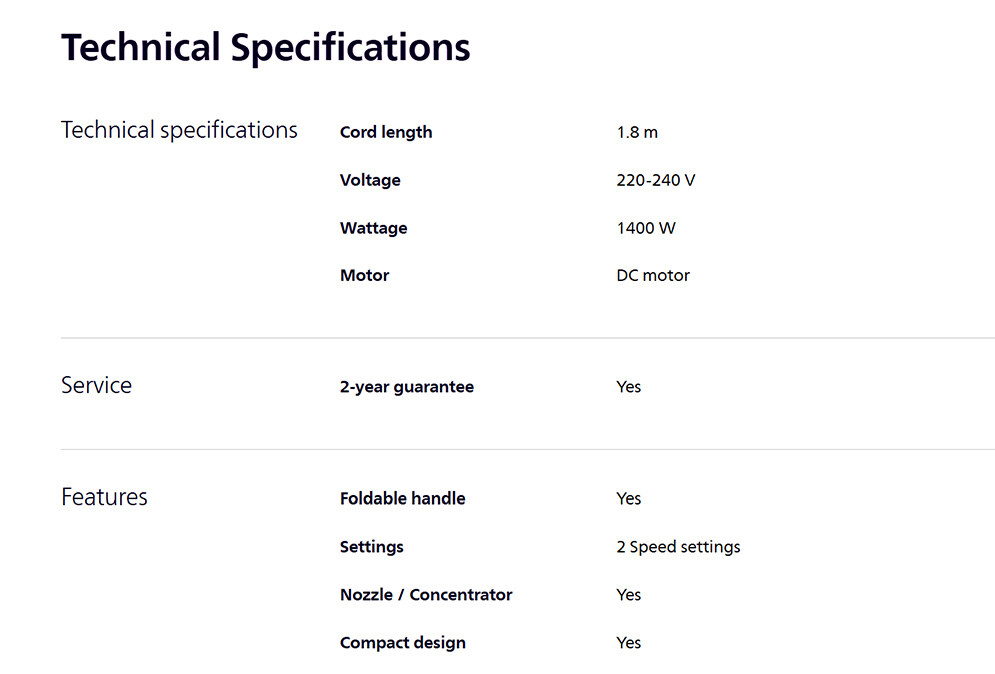
Task: Select the 220-240 V value
Action: click(656, 180)
